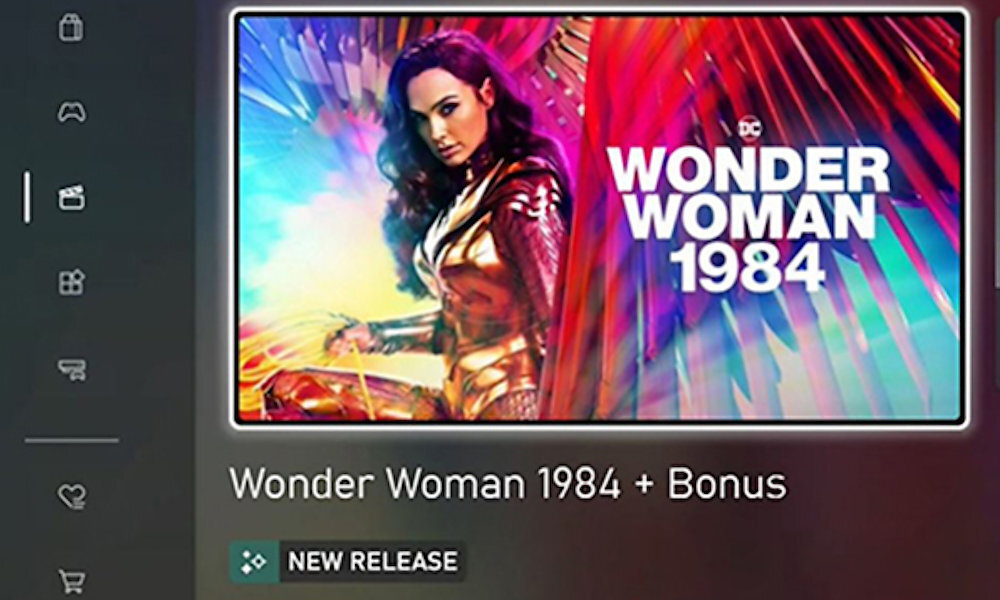
Task: Select the Wonder Woman 1984 featured artwork
Action: [x=599, y=218]
